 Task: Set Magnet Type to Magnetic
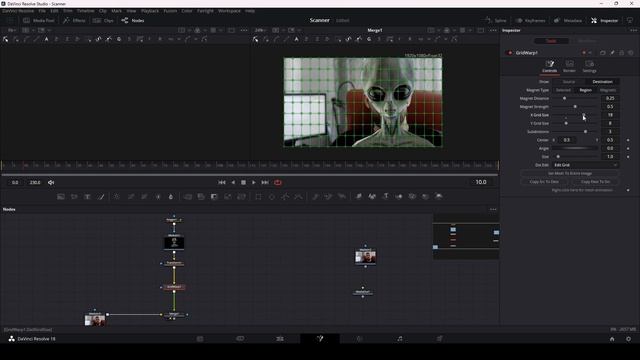point(608,90)
